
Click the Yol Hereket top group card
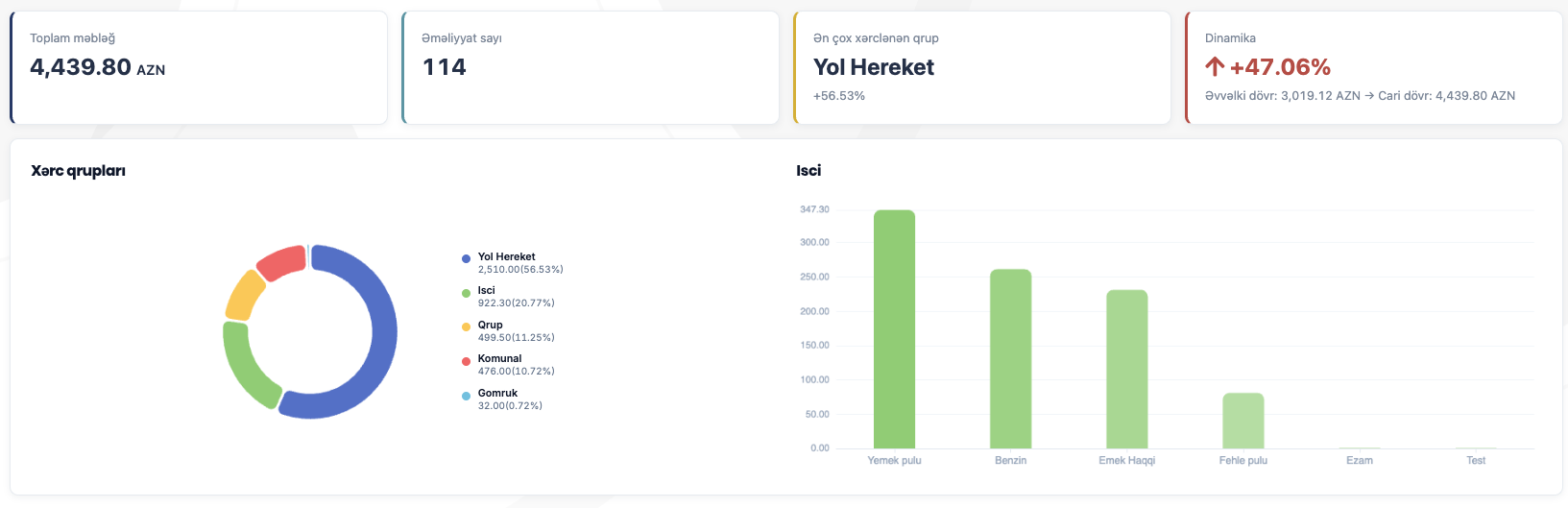point(982,67)
